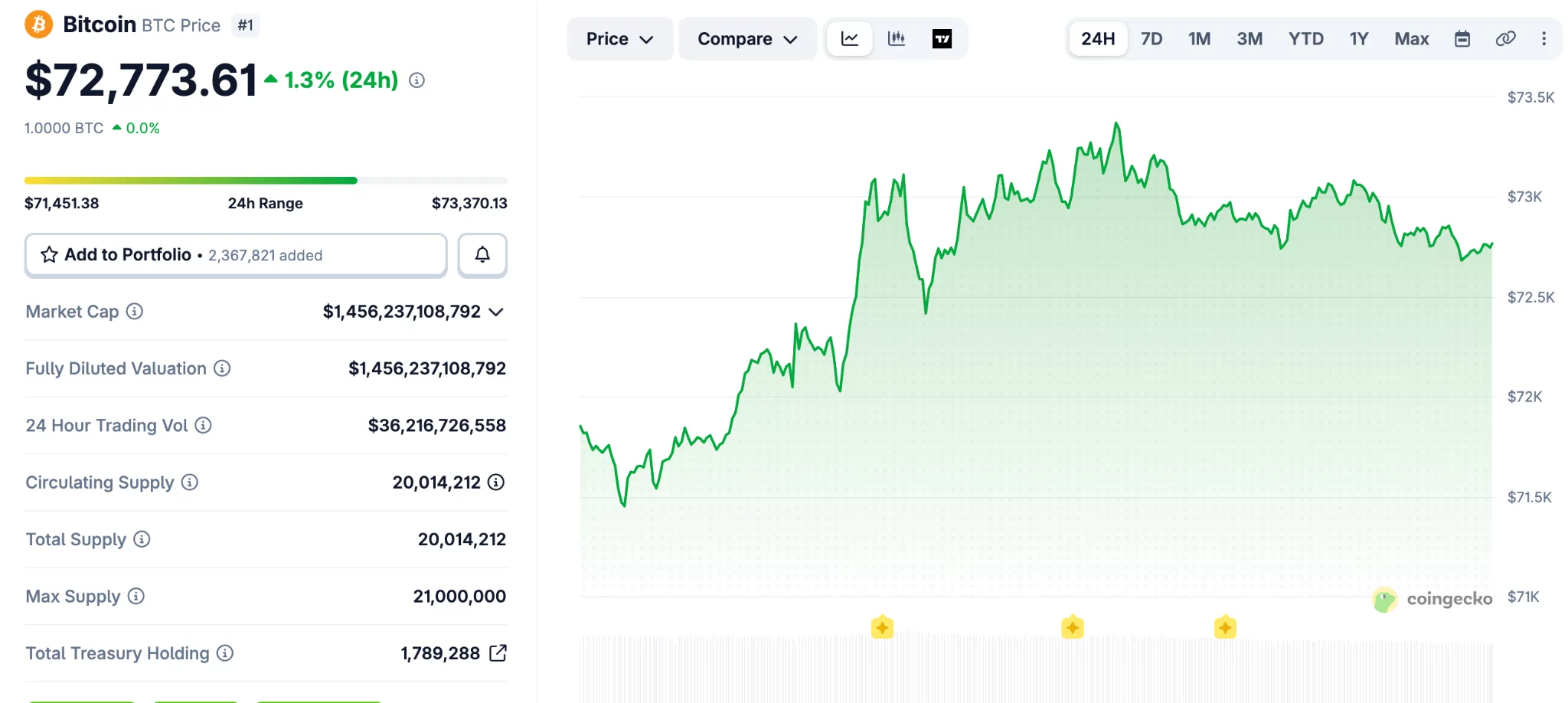Toggle the portfolio star next to Add to Portfolio
The height and width of the screenshot is (703, 1568).
[x=48, y=255]
